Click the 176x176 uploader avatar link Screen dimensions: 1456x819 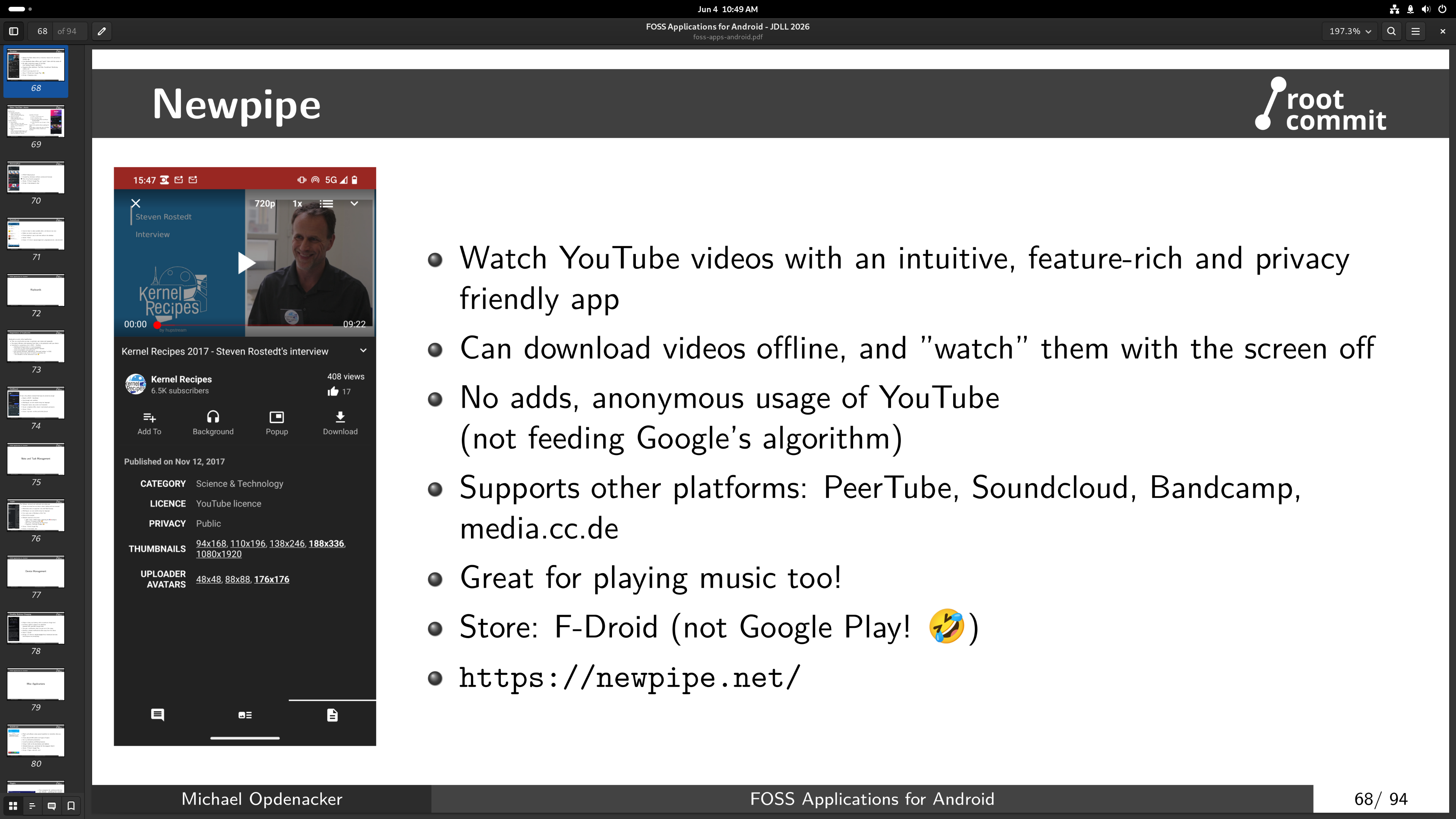coord(272,579)
